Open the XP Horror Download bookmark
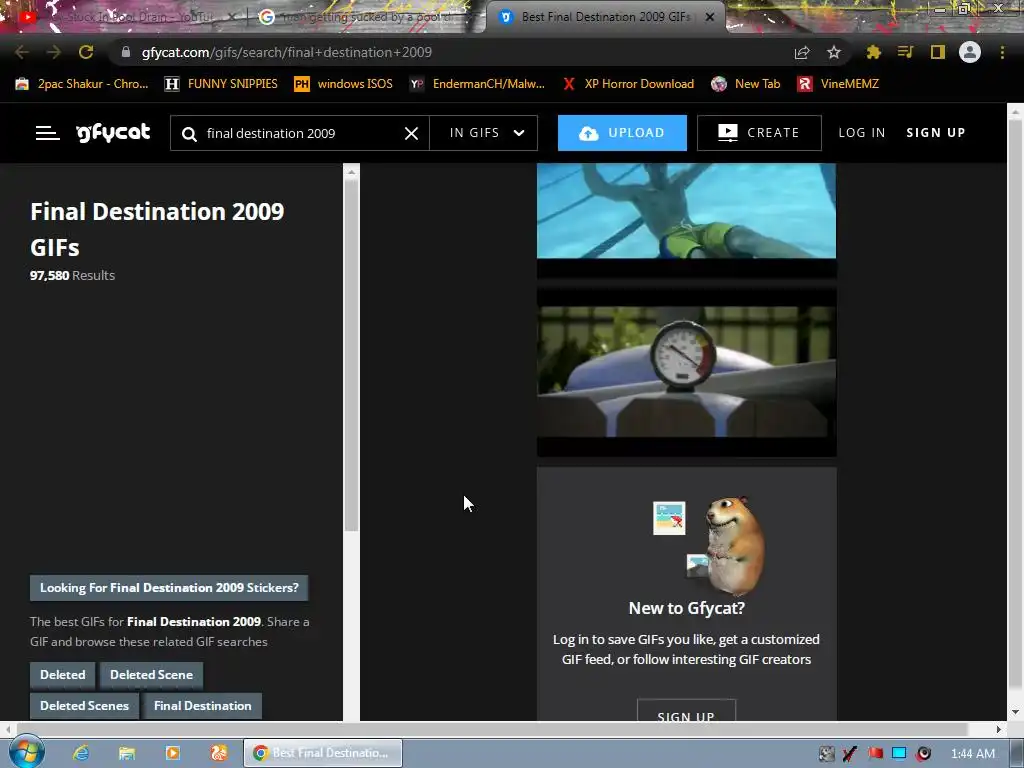Screen dimensions: 1024x768 tap(628, 84)
